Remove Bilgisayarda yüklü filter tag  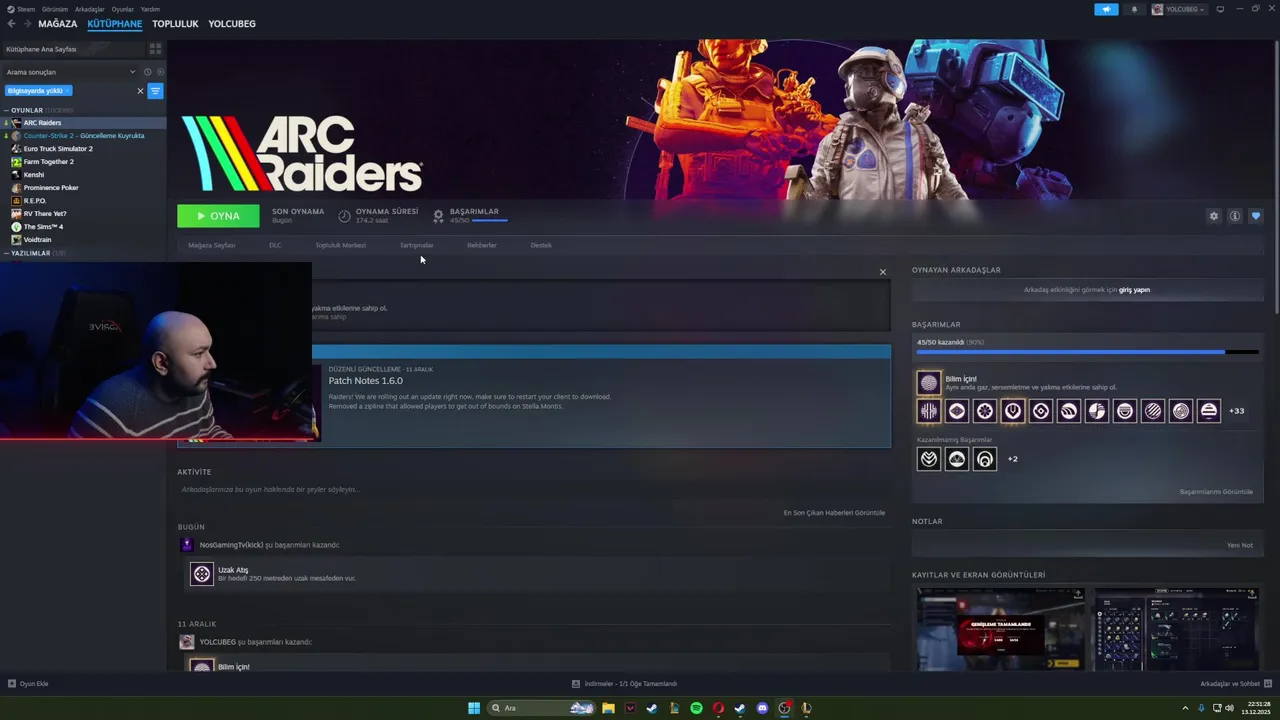point(68,91)
